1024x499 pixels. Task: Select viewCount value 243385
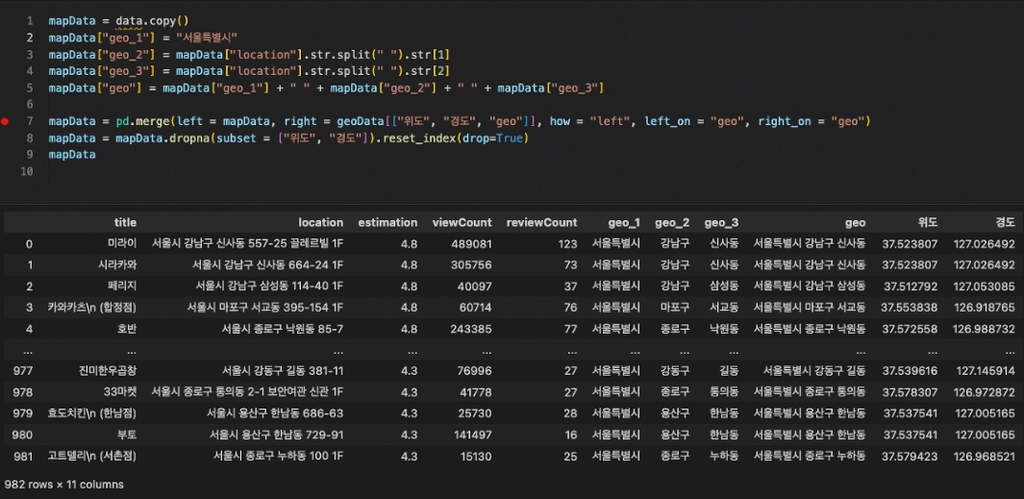pyautogui.click(x=471, y=329)
